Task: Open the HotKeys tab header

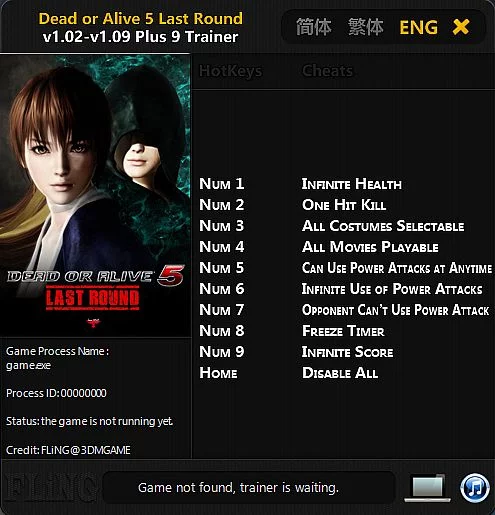Action: 231,71
